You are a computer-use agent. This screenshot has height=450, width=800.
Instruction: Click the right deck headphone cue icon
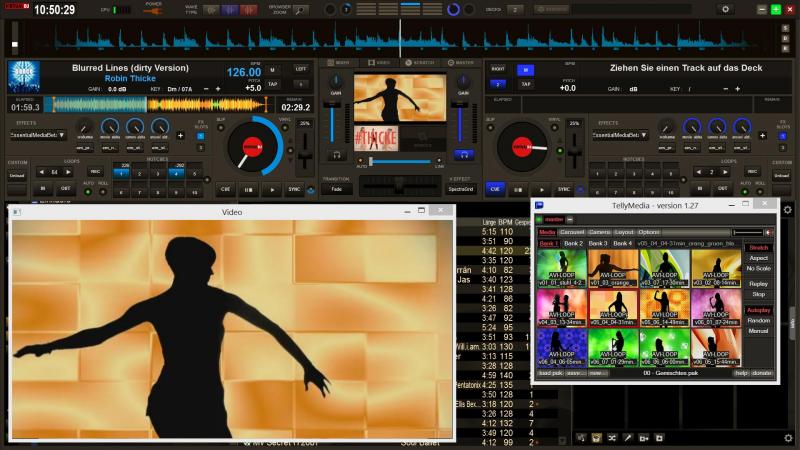click(x=462, y=155)
